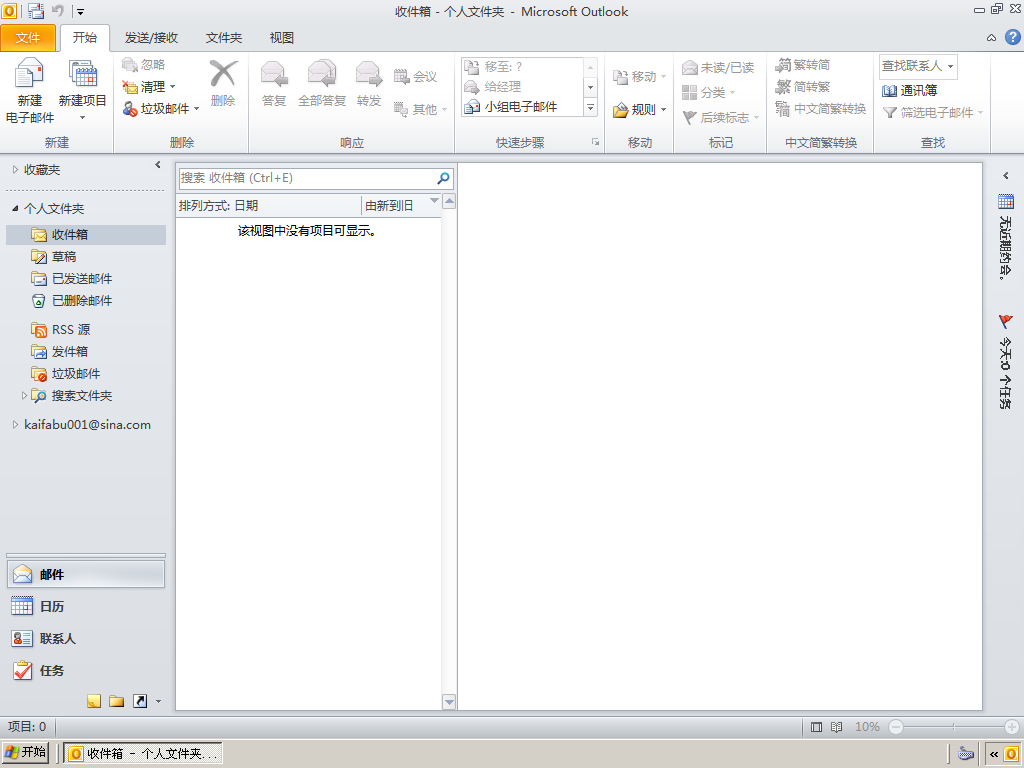Click the red flag tasks icon

[x=1006, y=322]
